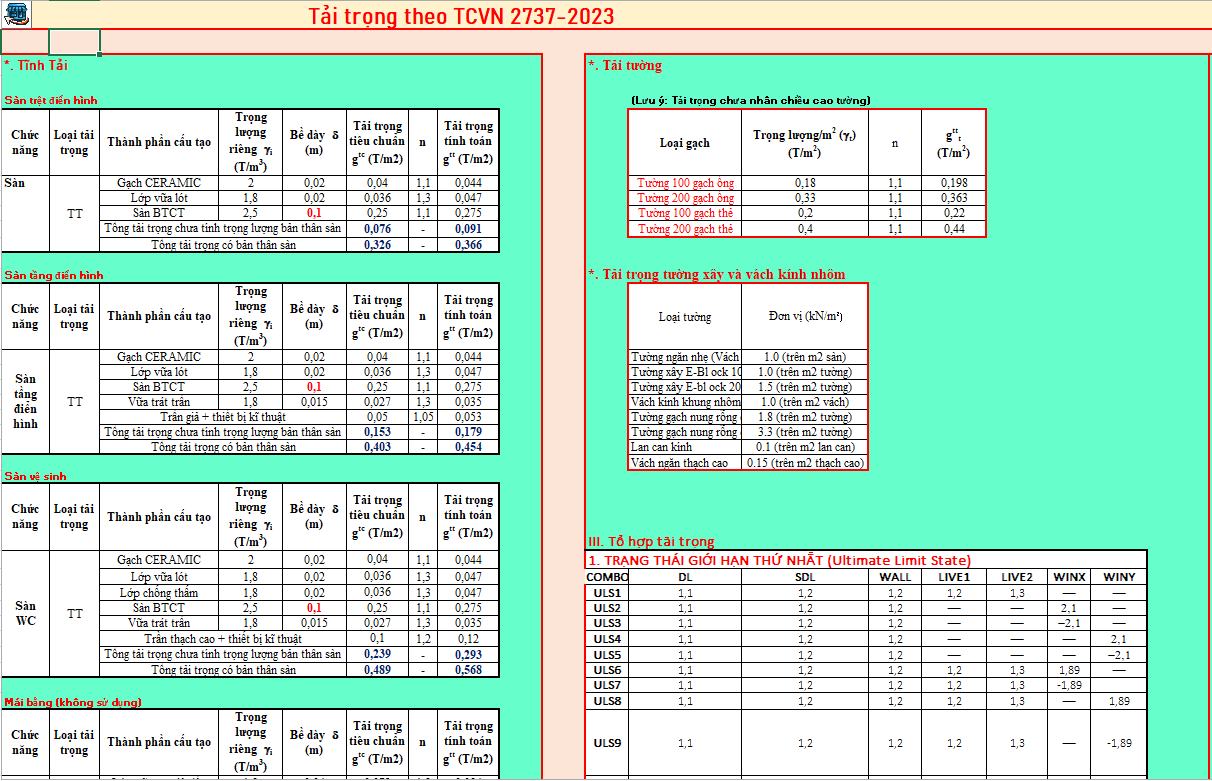Select the '*. Tải tường' section heading
Screen dimensions: 1212x781
tap(625, 66)
